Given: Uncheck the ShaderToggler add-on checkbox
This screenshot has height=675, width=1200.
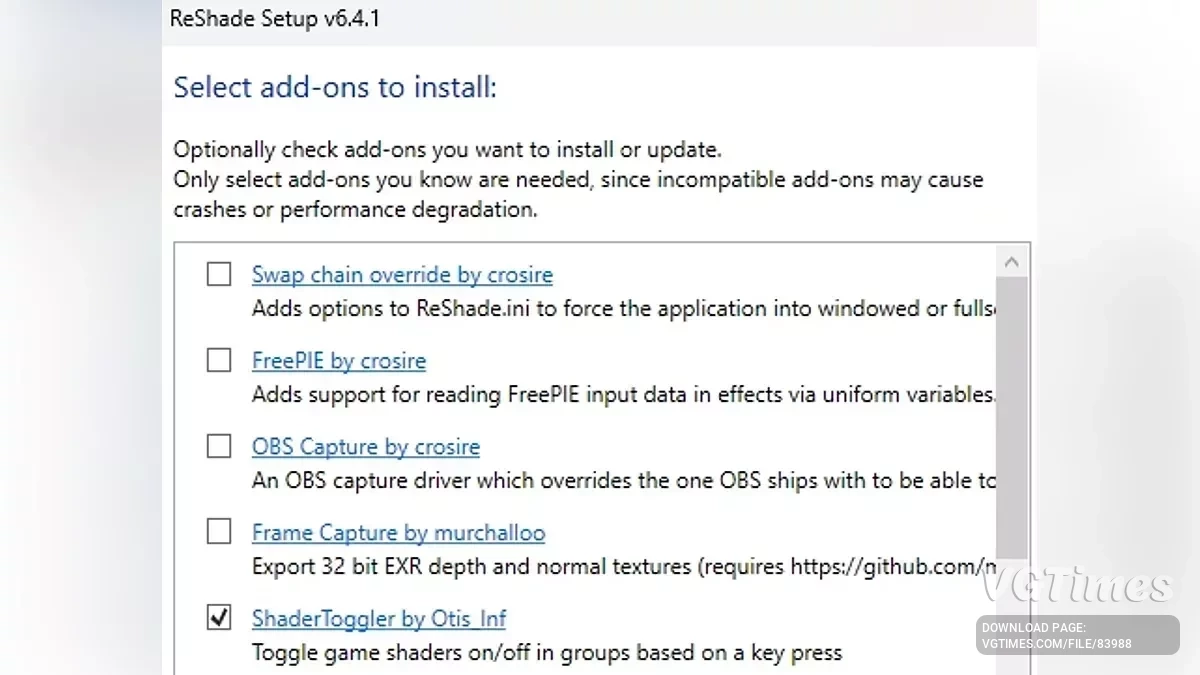Looking at the screenshot, I should [x=219, y=618].
